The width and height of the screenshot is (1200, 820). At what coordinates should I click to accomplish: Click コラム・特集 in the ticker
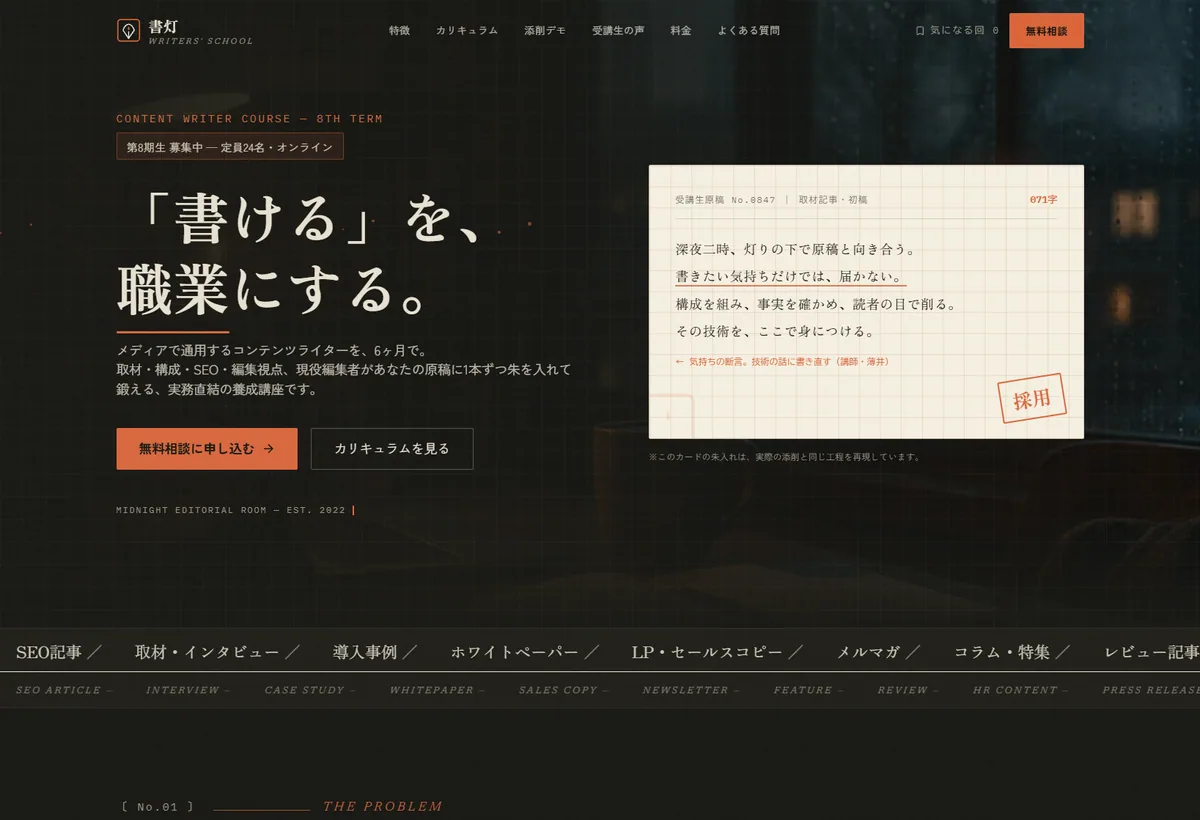1002,652
